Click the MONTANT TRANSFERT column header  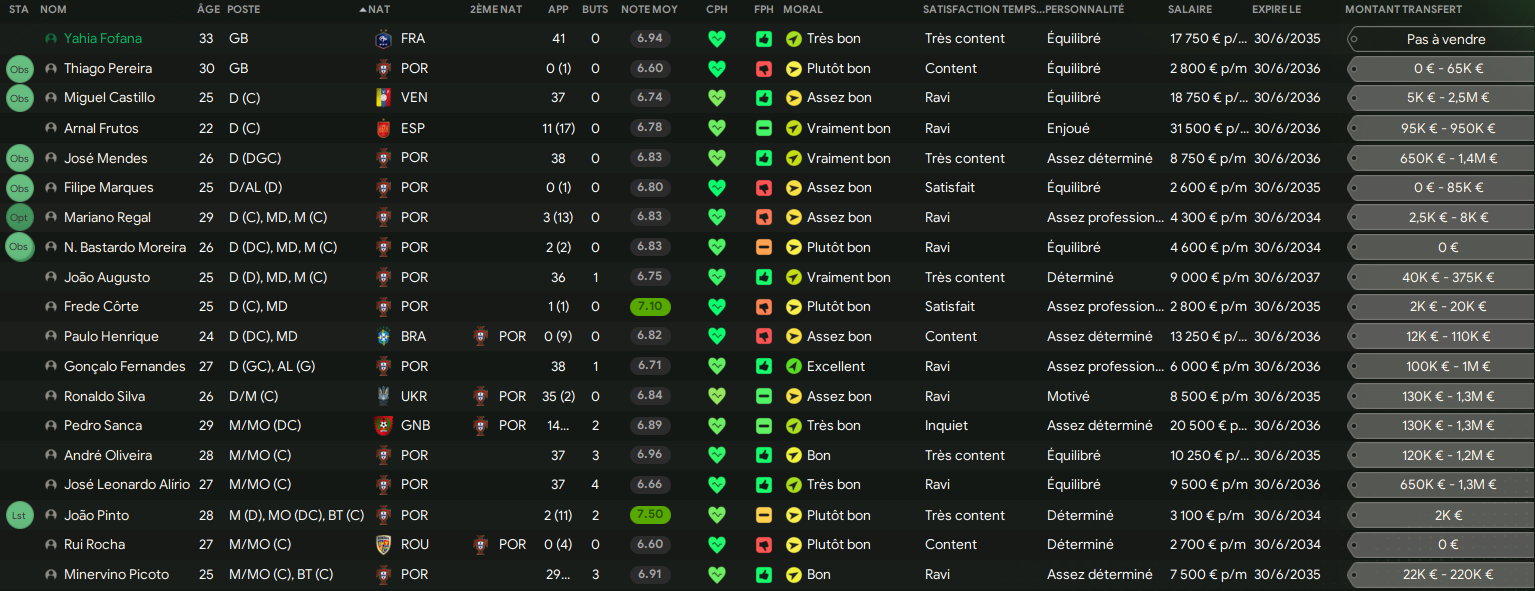coord(1403,9)
